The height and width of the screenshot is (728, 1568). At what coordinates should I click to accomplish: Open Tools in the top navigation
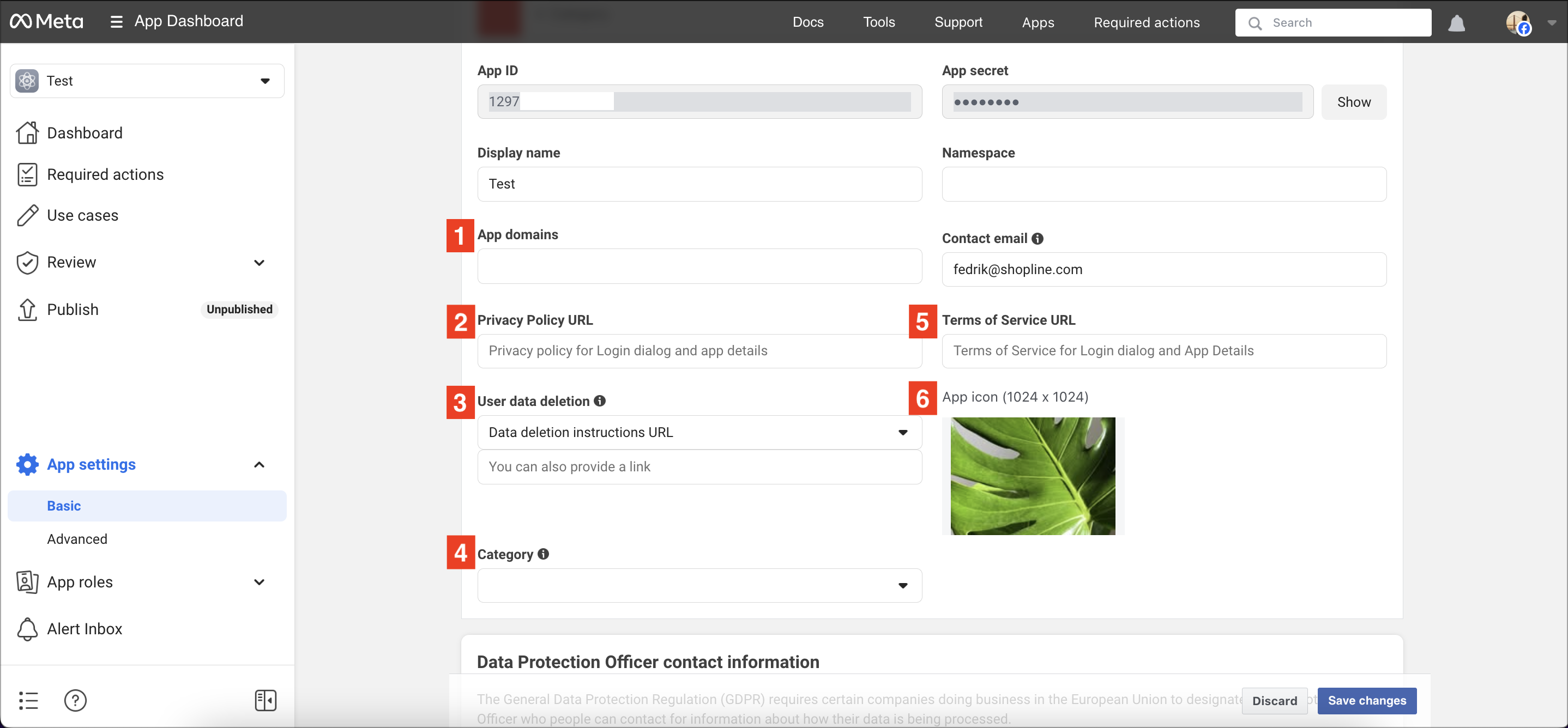coord(879,22)
